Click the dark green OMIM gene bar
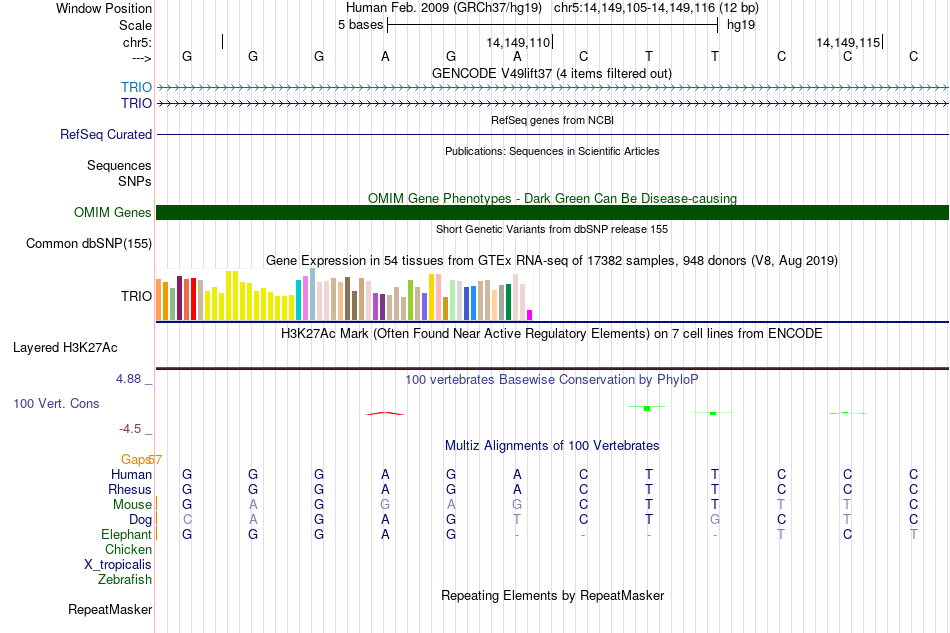 coord(552,212)
